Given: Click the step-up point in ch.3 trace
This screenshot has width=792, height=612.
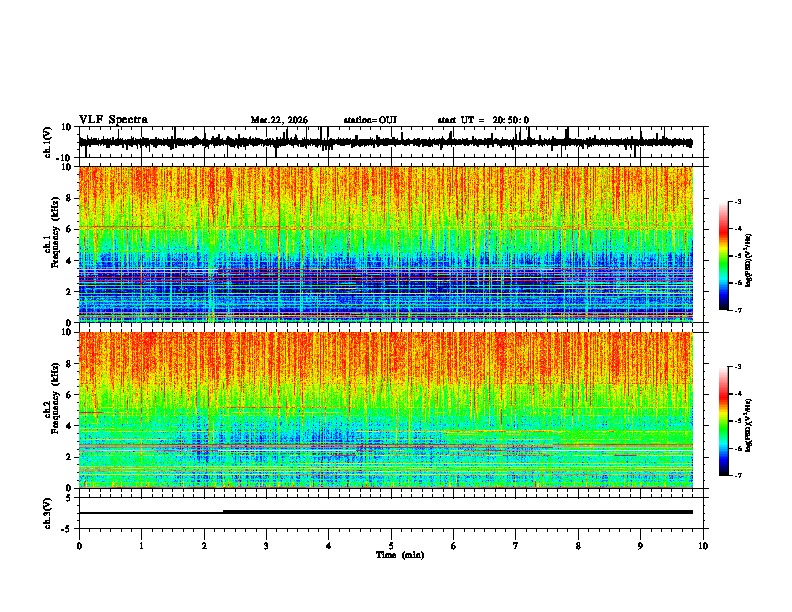Looking at the screenshot, I should coord(223,512).
